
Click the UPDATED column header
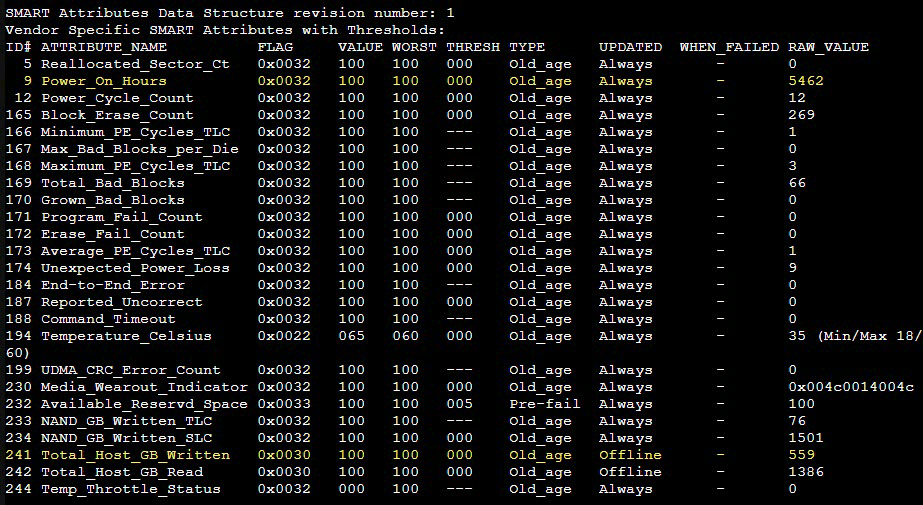click(x=630, y=47)
